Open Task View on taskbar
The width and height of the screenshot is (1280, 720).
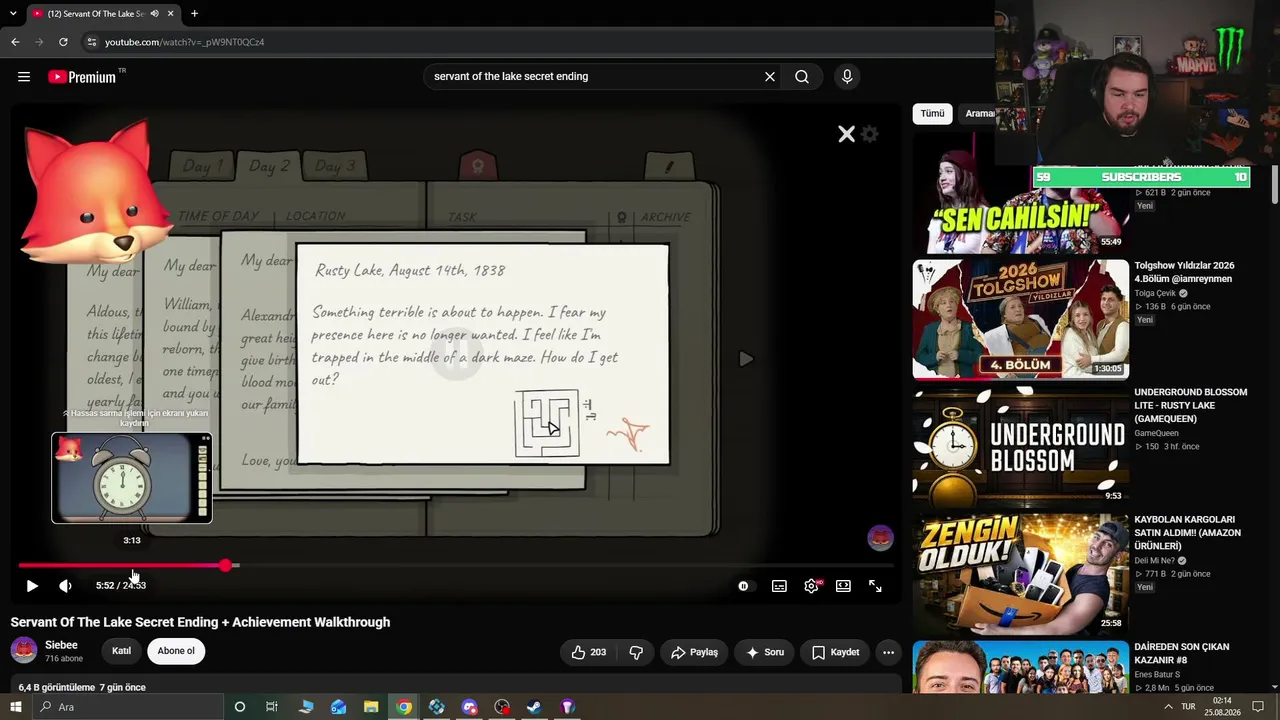pyautogui.click(x=271, y=707)
